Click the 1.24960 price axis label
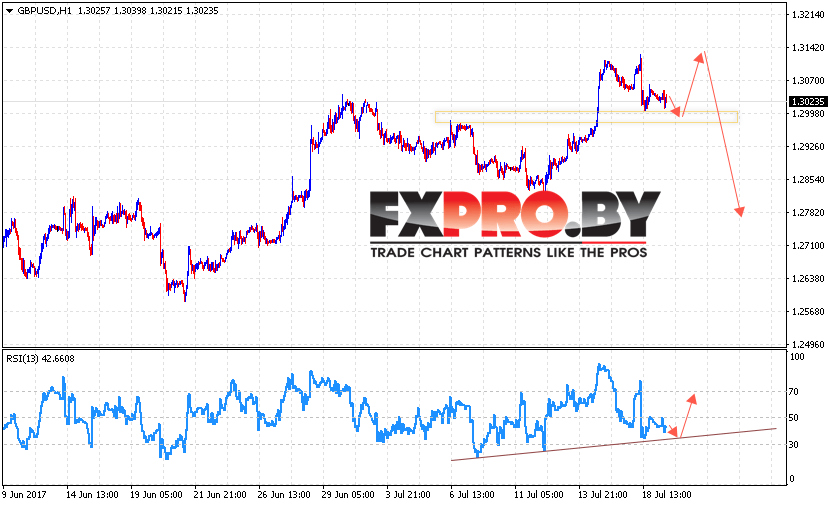 point(808,344)
